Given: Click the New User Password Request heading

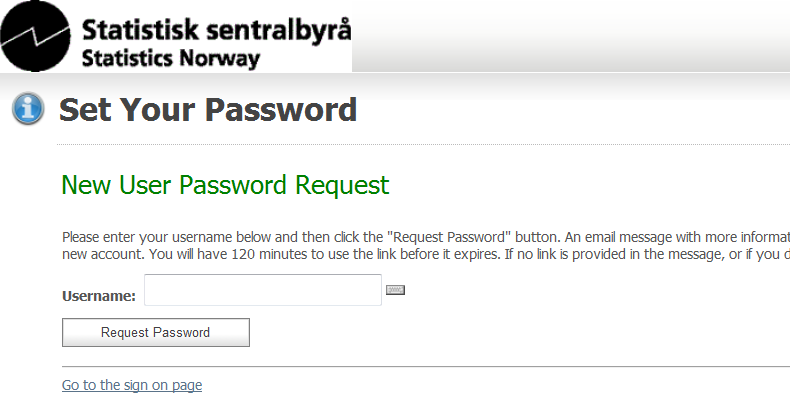Looking at the screenshot, I should pyautogui.click(x=225, y=185).
